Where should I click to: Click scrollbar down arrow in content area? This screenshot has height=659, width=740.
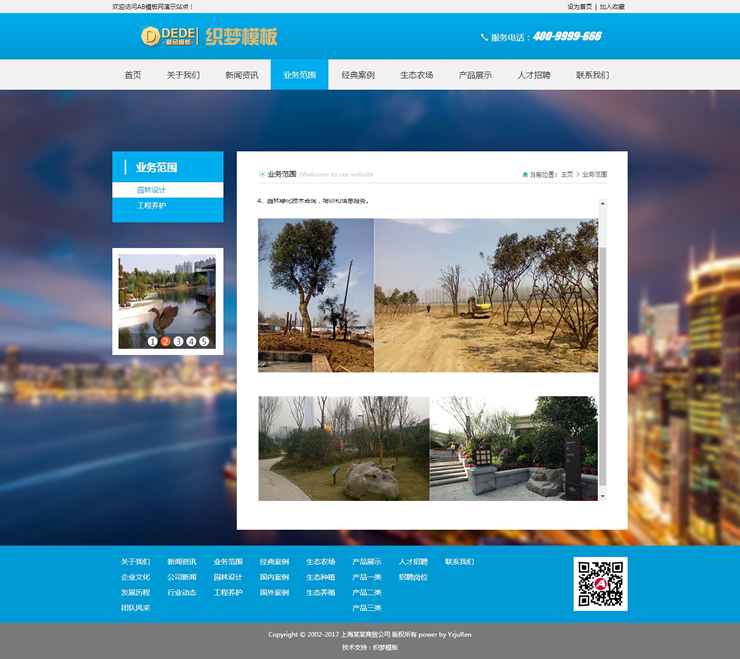[x=602, y=495]
